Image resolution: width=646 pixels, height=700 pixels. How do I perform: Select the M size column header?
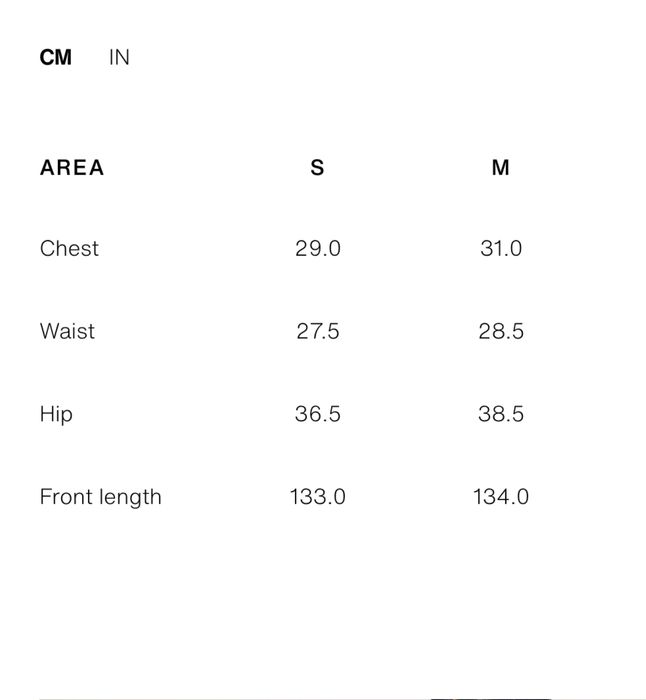tap(501, 168)
